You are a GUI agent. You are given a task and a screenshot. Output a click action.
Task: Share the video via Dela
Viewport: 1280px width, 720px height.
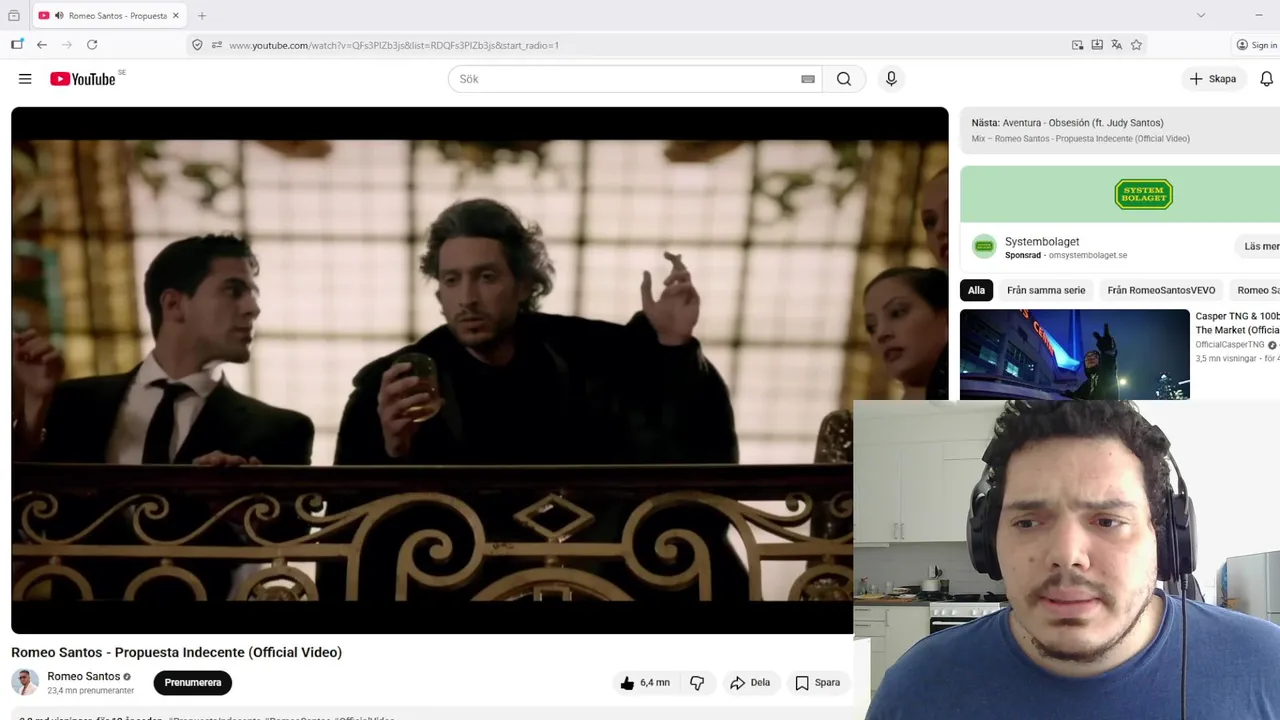point(750,683)
